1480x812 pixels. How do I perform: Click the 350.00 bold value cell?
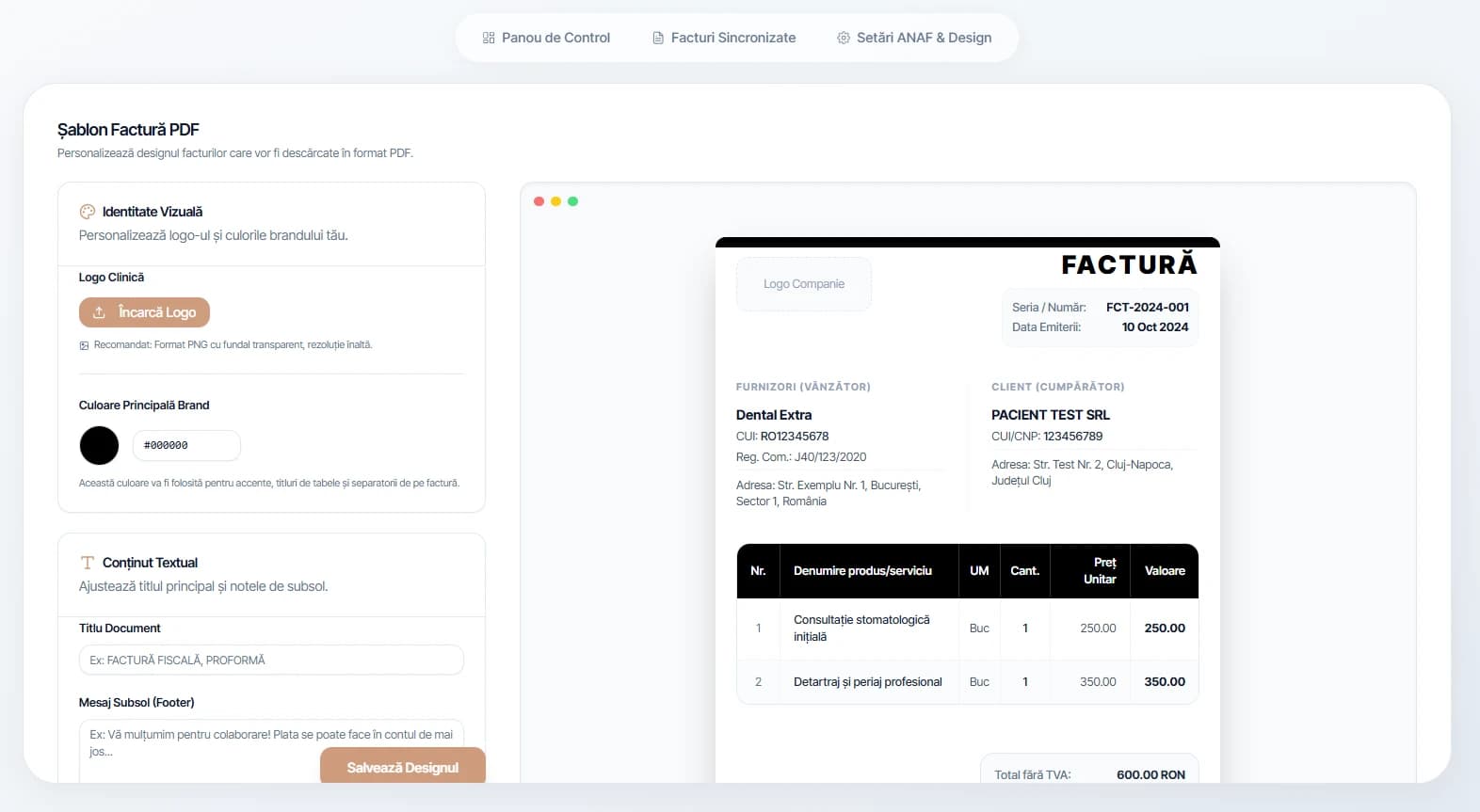click(x=1165, y=682)
